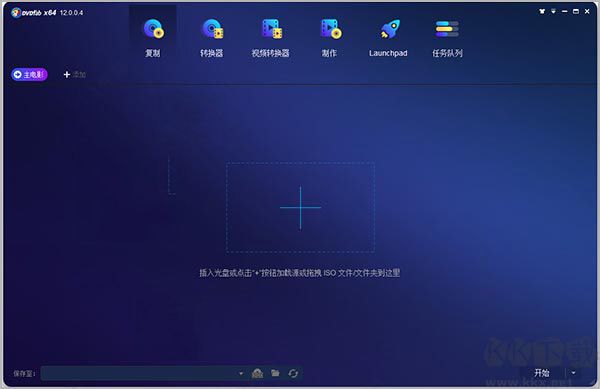Open the title bar dropdown menu arrow
600x389 pixels.
click(x=553, y=11)
